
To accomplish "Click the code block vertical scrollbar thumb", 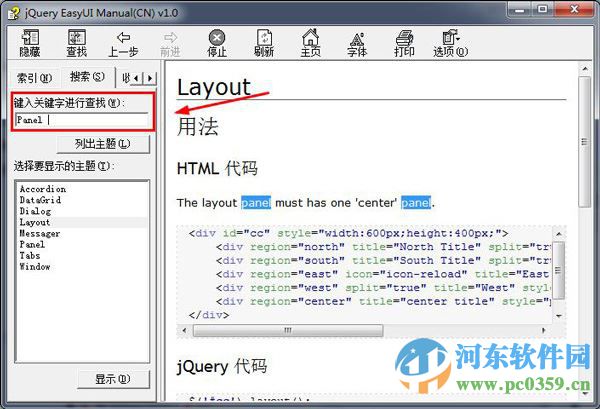I will 558,270.
